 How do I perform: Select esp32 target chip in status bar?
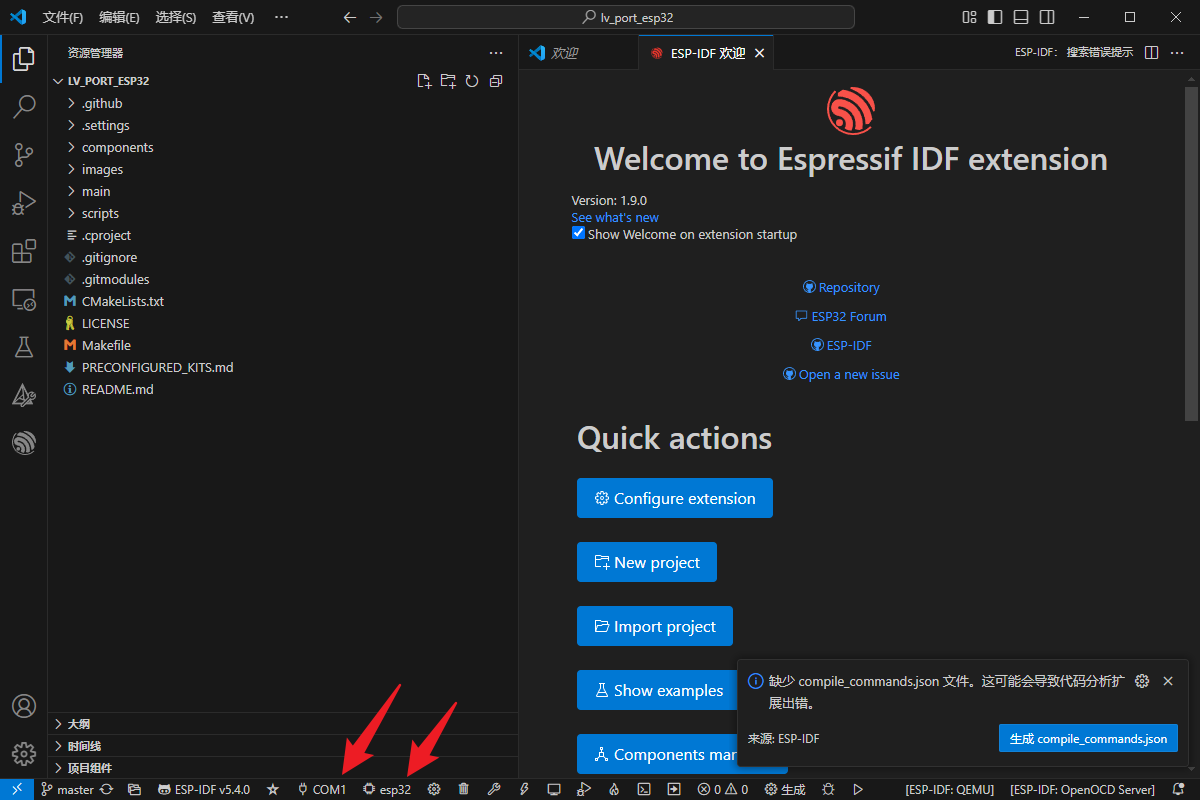tap(387, 789)
